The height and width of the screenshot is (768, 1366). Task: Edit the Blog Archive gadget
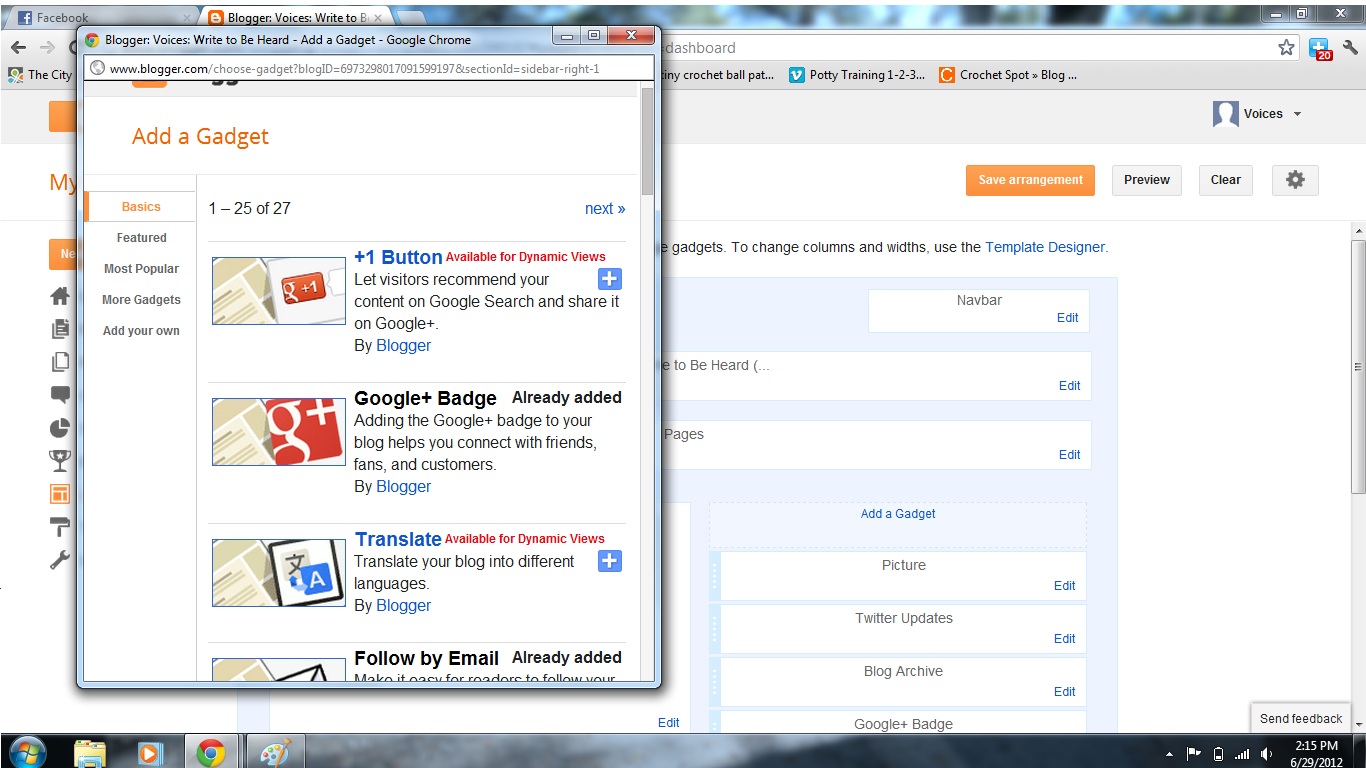point(1064,692)
